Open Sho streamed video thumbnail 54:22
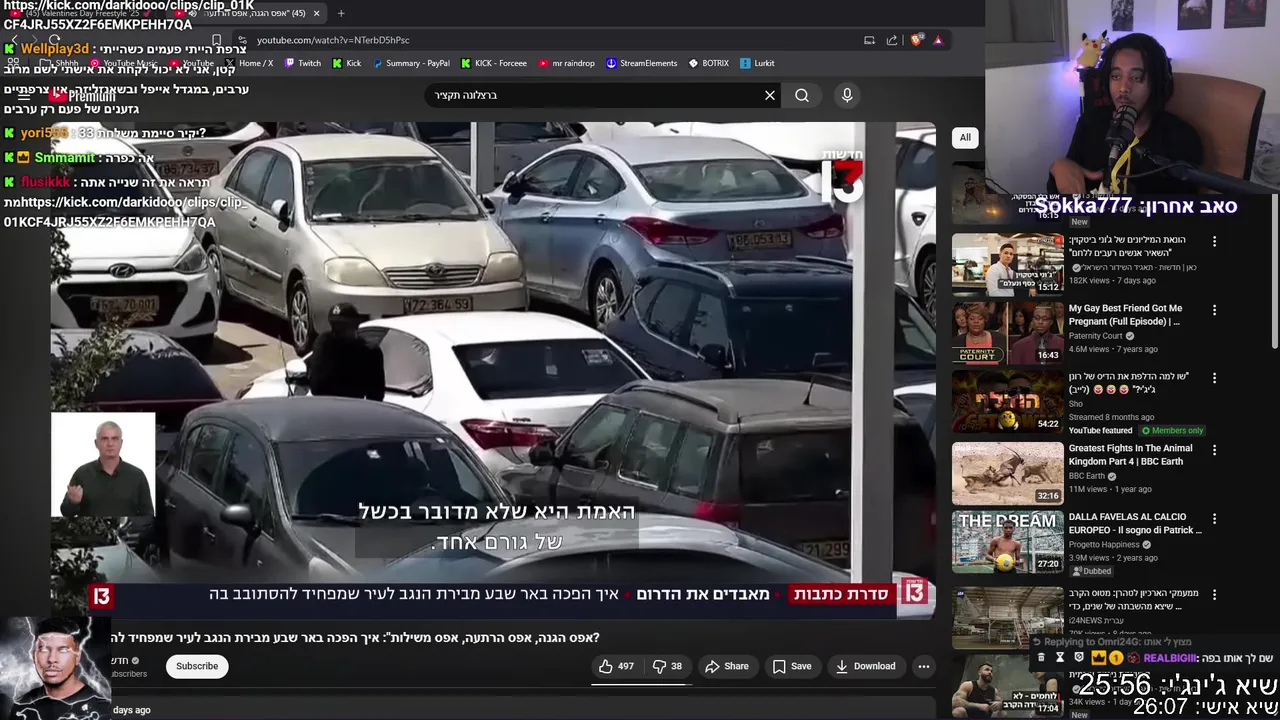Image resolution: width=1280 pixels, height=720 pixels. click(x=1007, y=401)
